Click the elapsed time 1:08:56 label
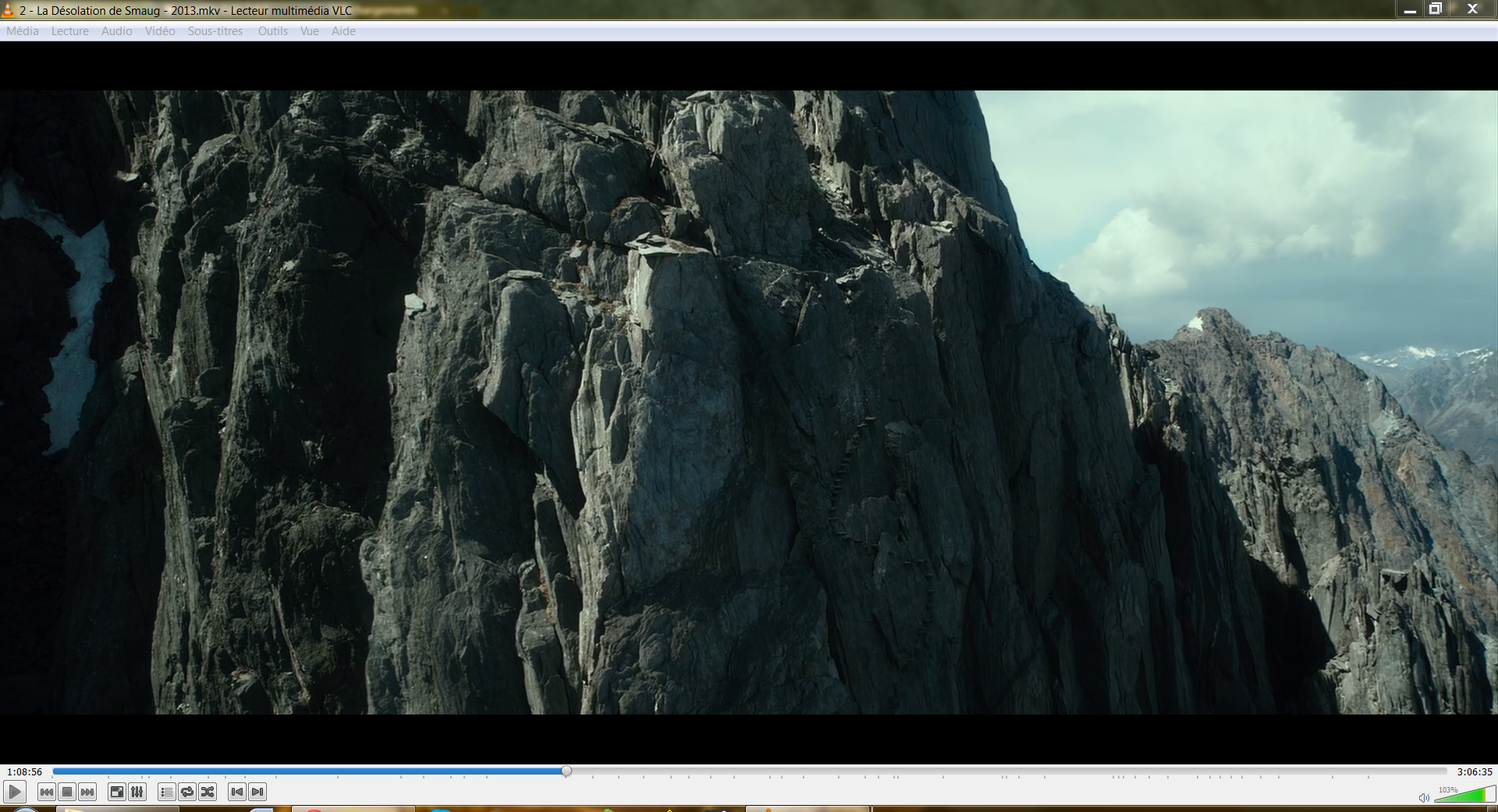Screen dimensions: 1498x812 point(25,771)
